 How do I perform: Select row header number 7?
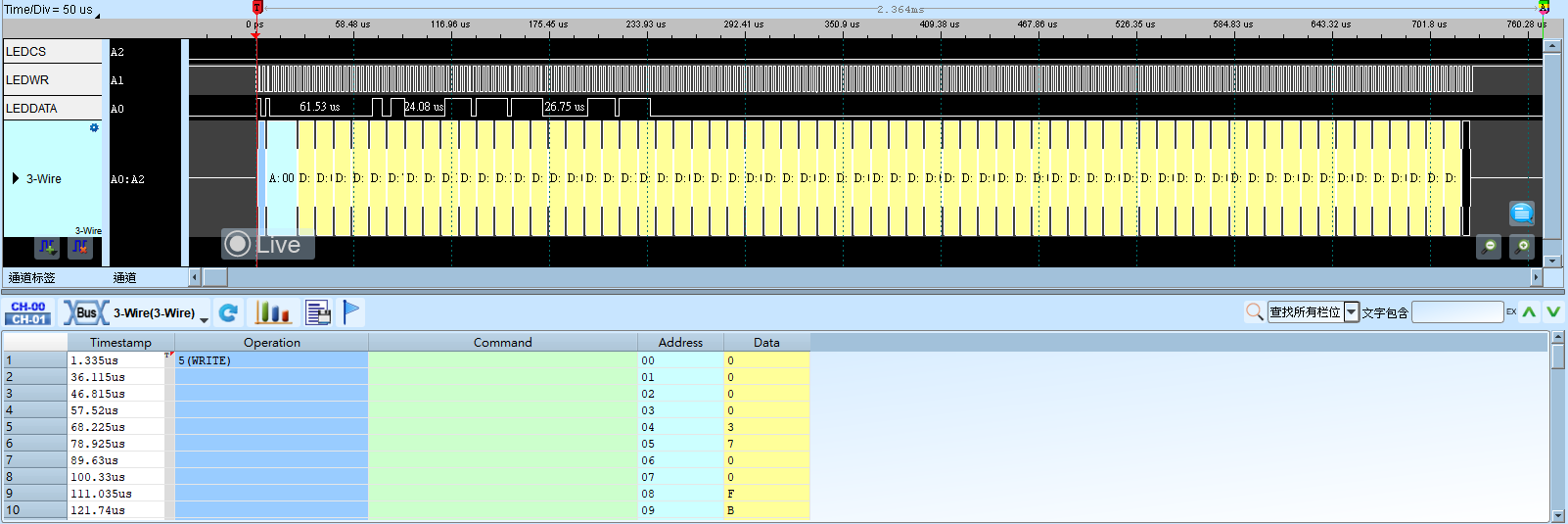point(34,460)
